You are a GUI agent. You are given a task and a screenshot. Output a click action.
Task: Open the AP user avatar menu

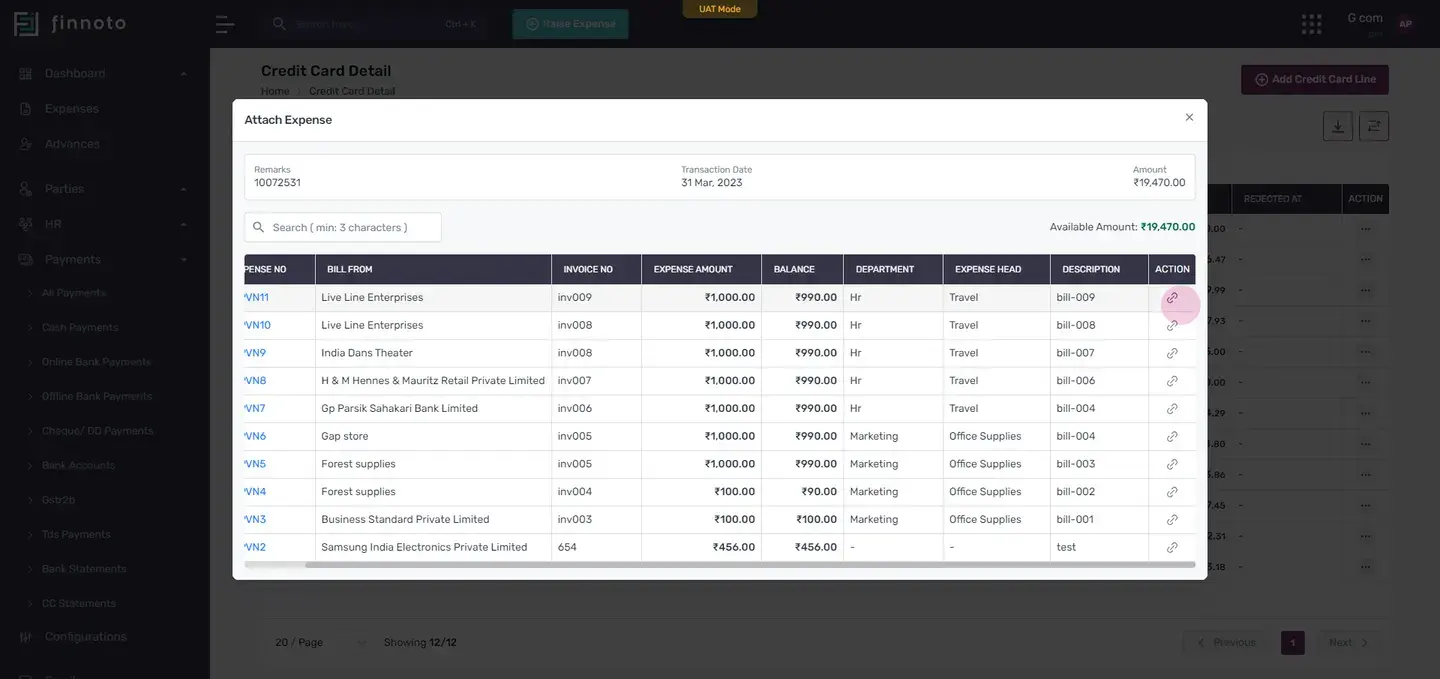(x=1405, y=24)
